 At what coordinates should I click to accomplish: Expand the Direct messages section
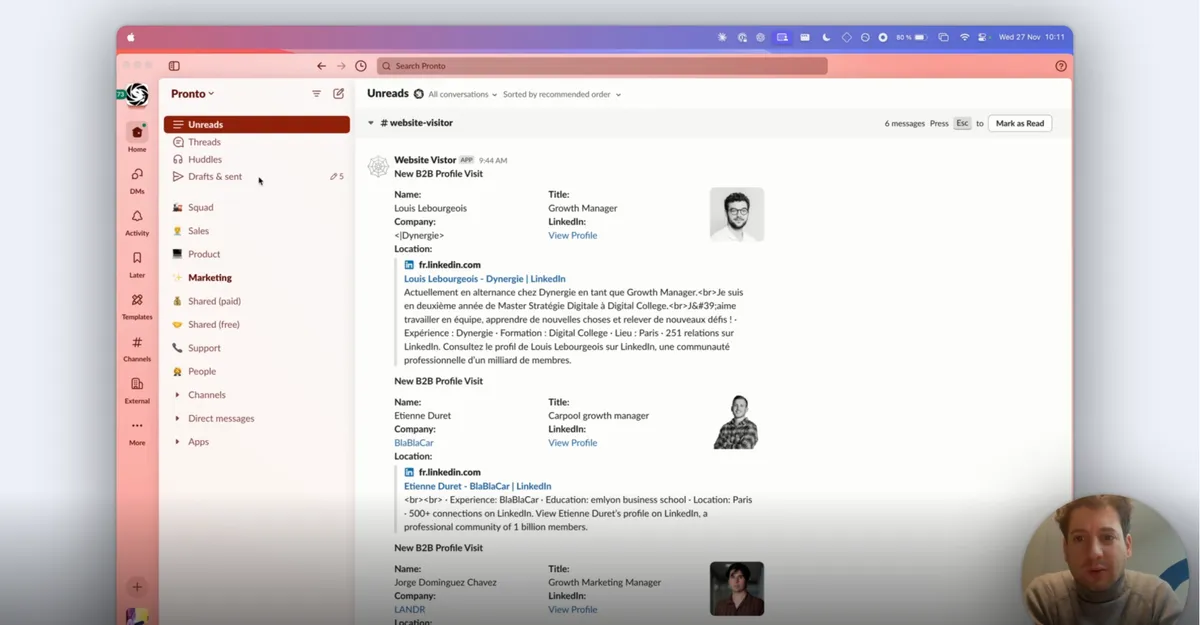[x=177, y=418]
